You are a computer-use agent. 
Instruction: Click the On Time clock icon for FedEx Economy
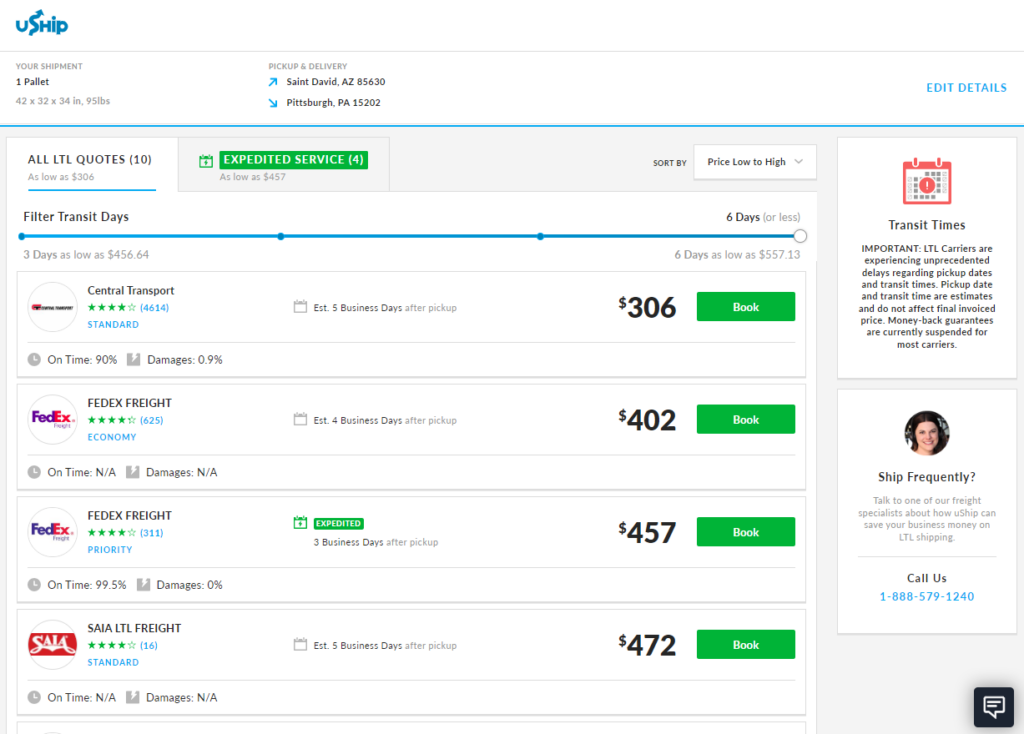tap(34, 472)
